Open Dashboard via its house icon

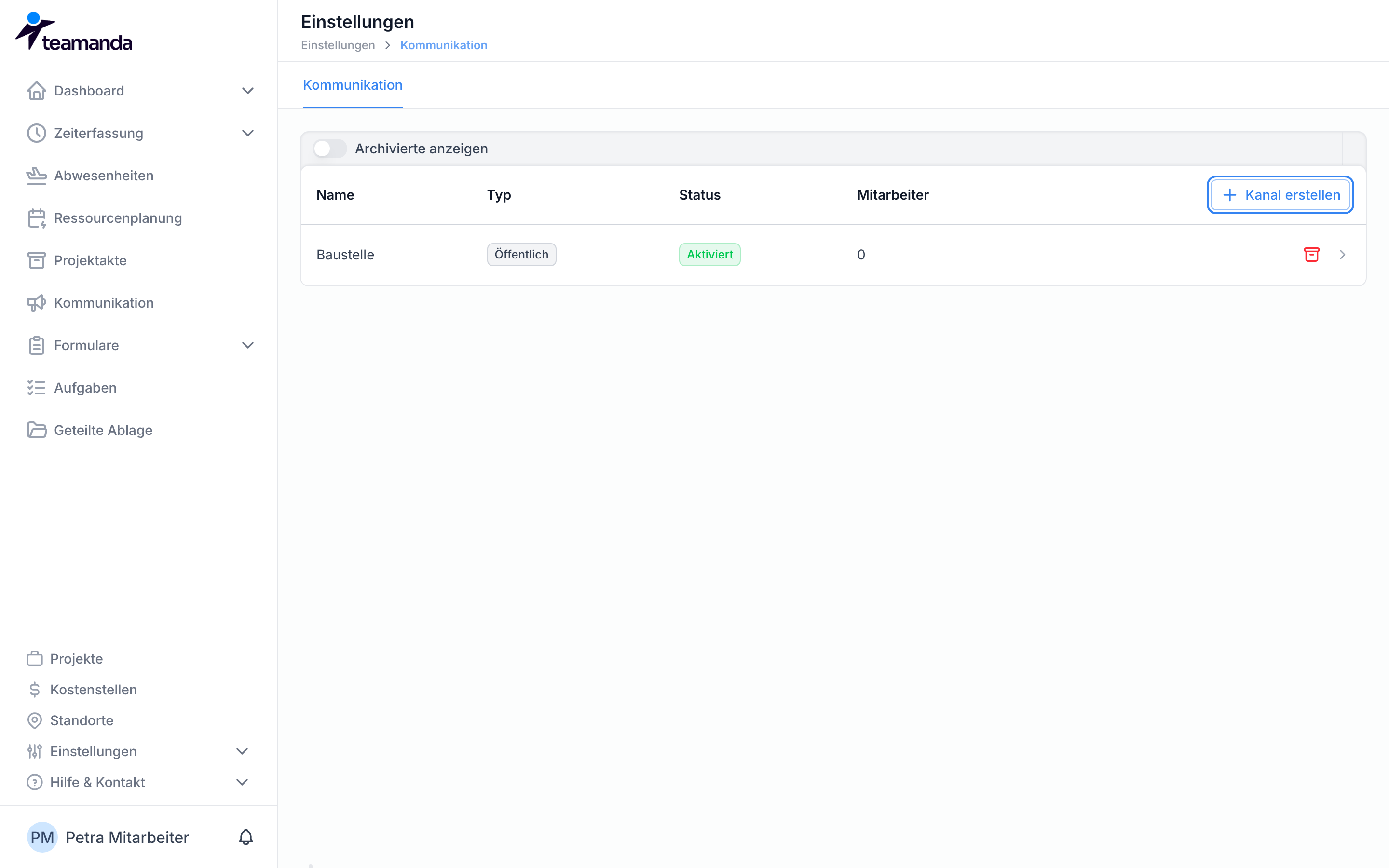click(x=36, y=91)
